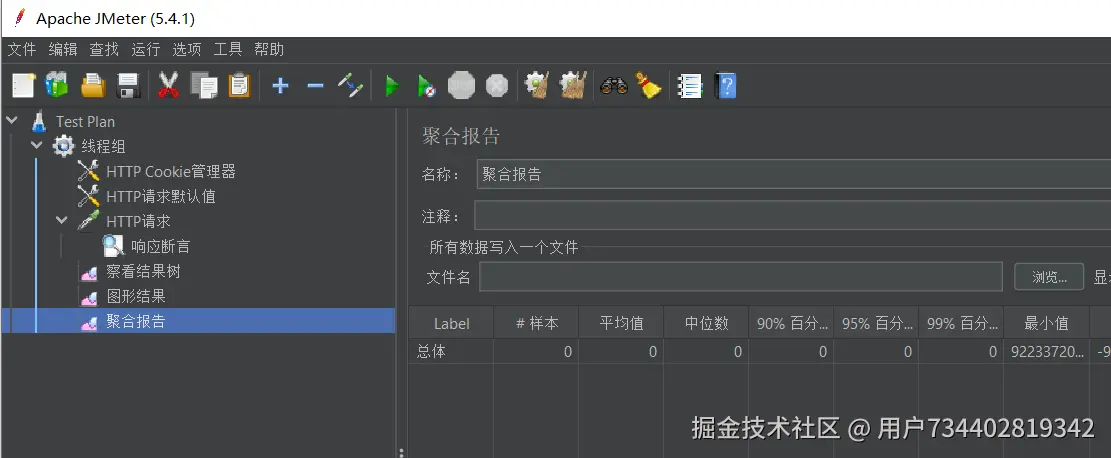The image size is (1111, 458).
Task: Open the Templates icon in toolbar
Action: click(57, 85)
